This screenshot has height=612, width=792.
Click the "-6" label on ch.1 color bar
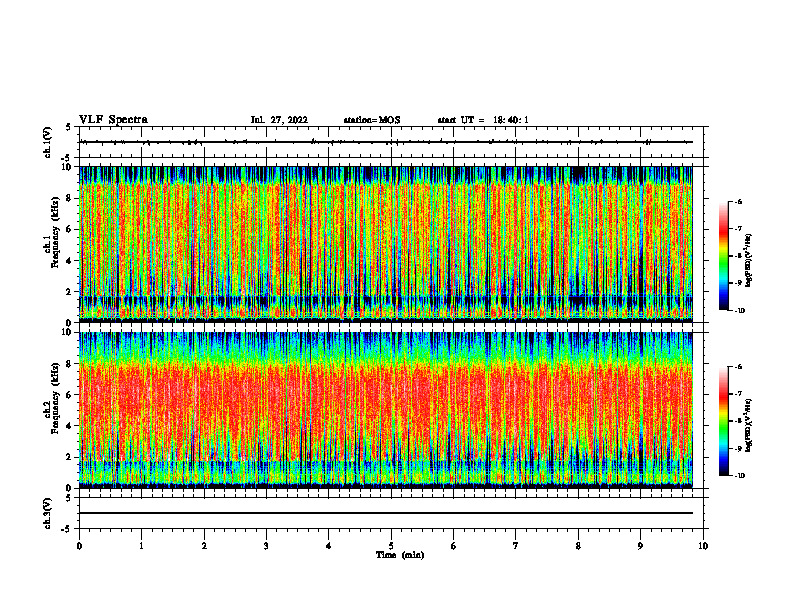click(738, 201)
